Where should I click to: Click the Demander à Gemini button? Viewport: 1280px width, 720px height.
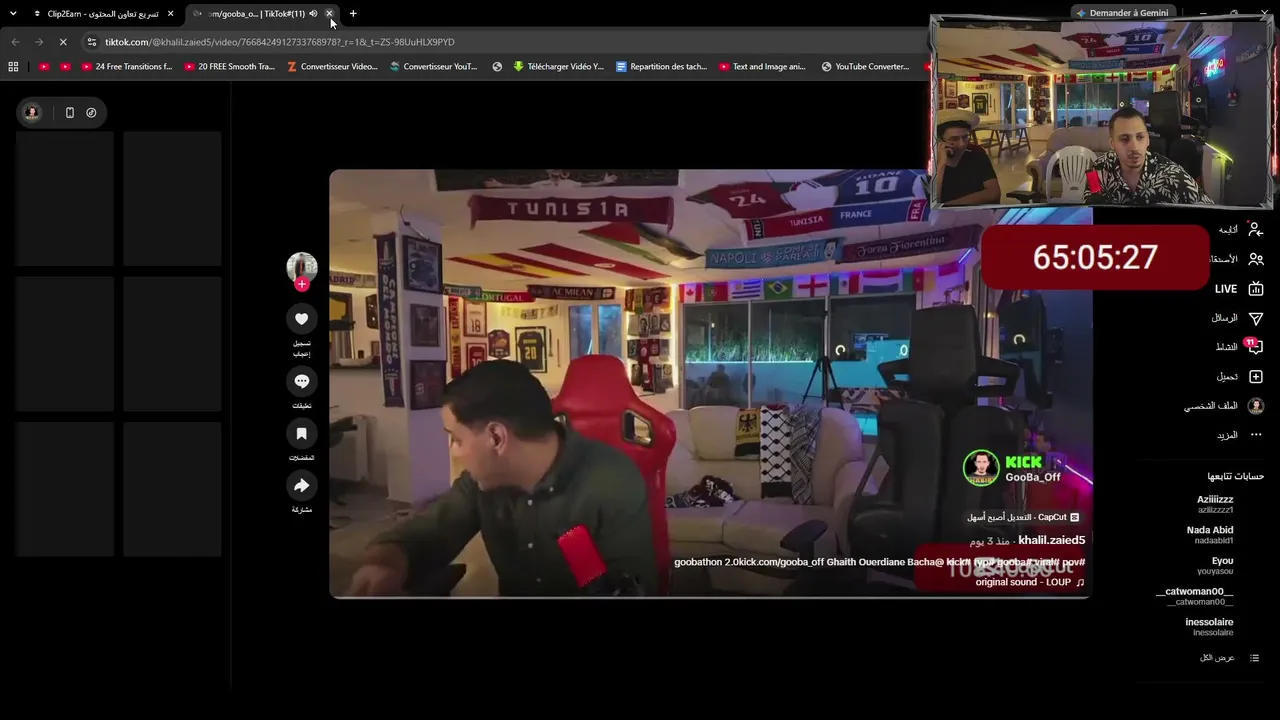(1122, 13)
